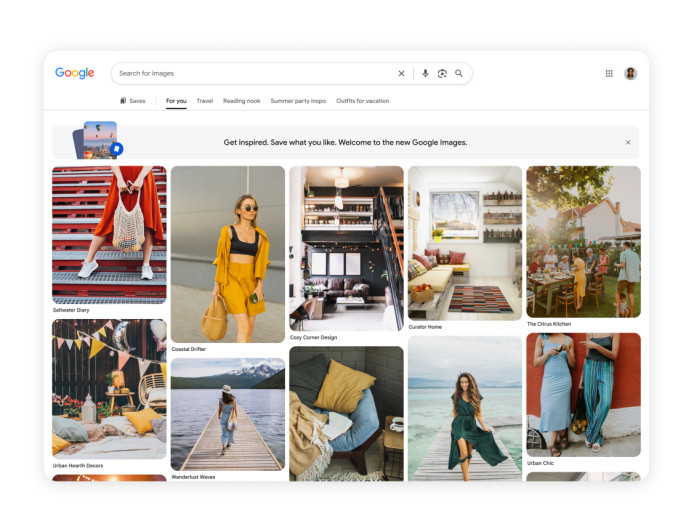
Task: Open the blue beanbag reading nook image
Action: point(347,414)
